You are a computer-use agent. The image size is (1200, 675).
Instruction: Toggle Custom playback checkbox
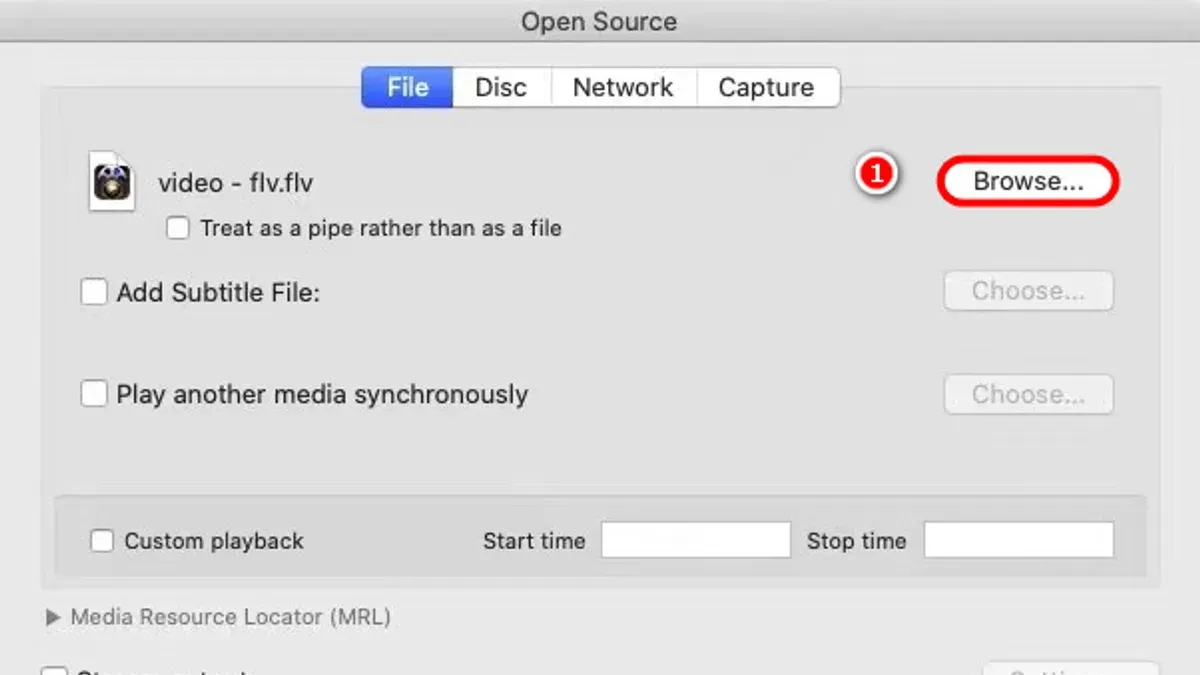(x=102, y=541)
